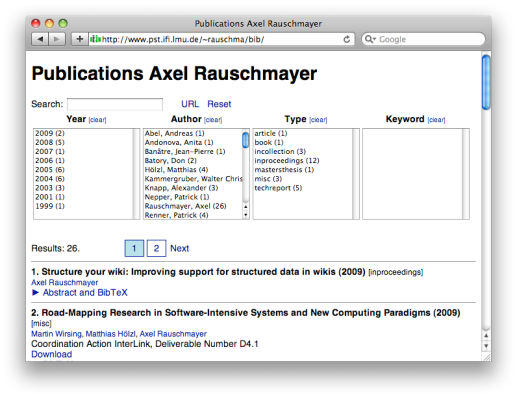517x397 pixels.
Task: Select type misc (3)
Action: tap(268, 179)
